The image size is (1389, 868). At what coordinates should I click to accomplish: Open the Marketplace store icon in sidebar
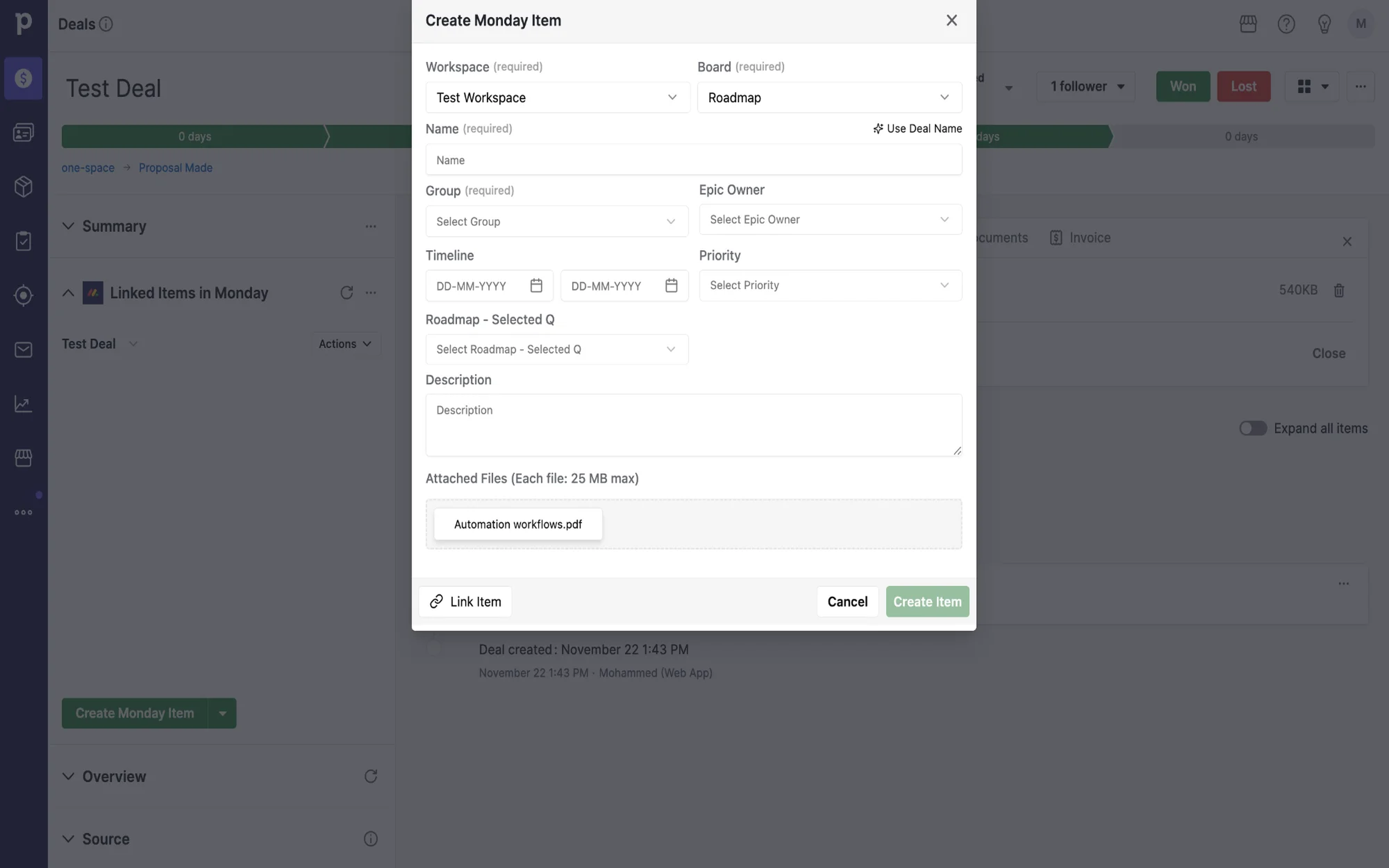[23, 458]
